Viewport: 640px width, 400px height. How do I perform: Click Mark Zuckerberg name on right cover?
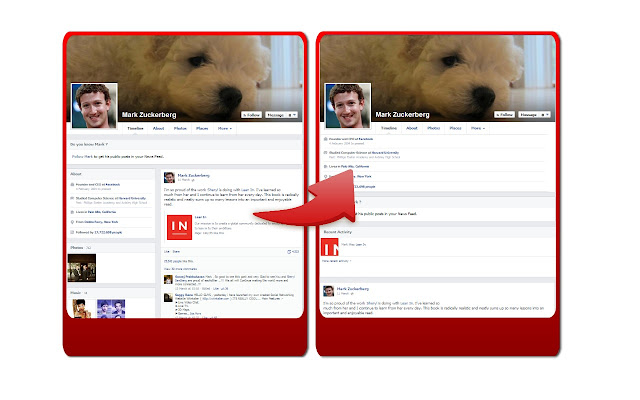click(402, 115)
